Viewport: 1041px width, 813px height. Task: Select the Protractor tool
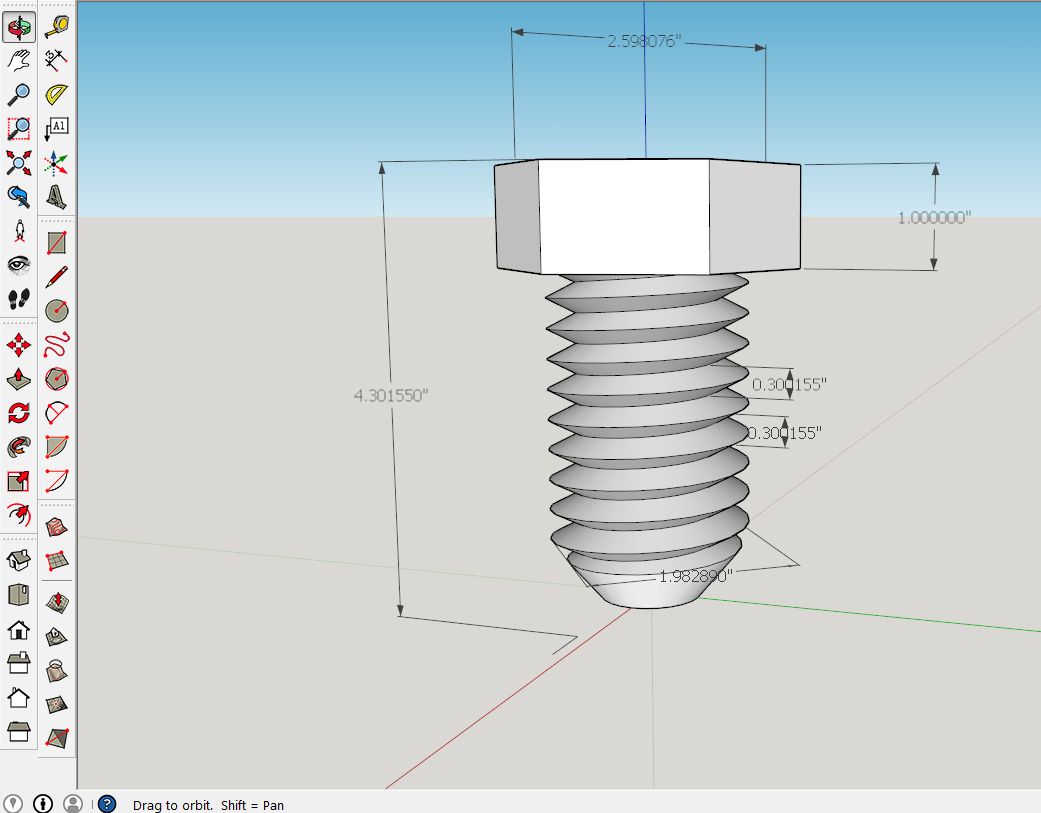pyautogui.click(x=57, y=93)
